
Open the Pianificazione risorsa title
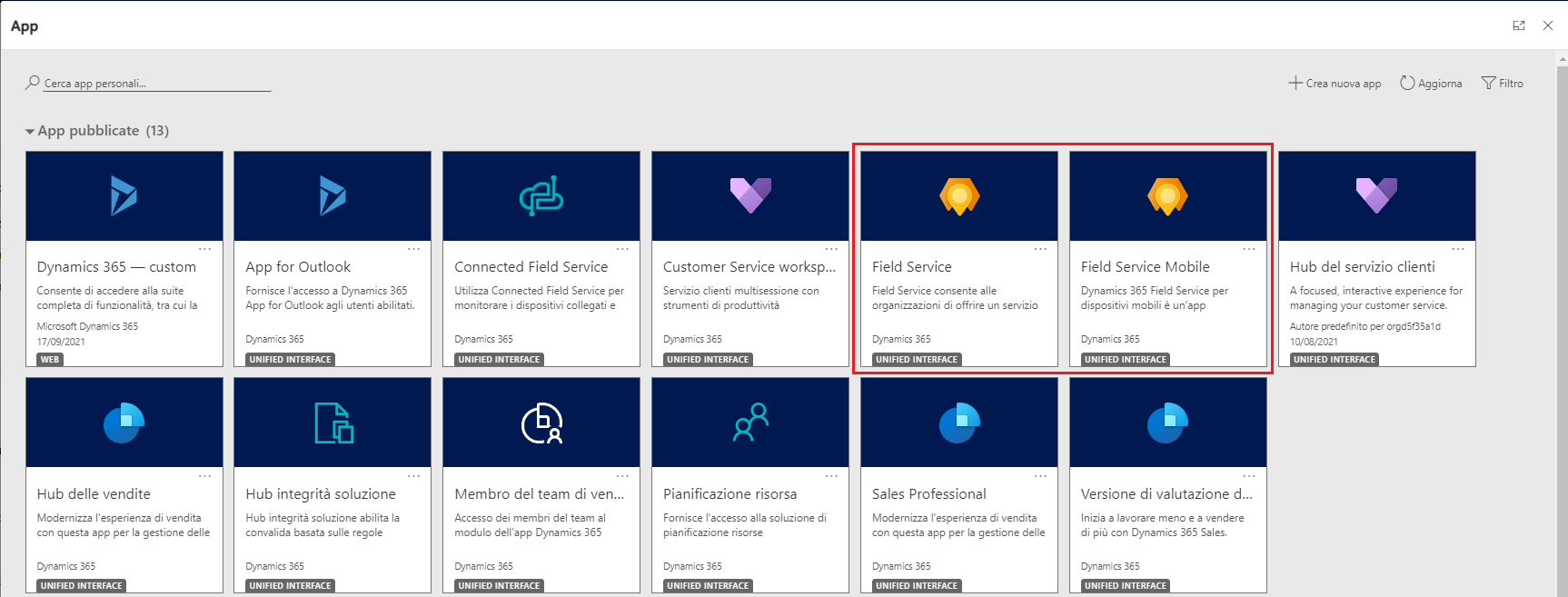pyautogui.click(x=730, y=494)
